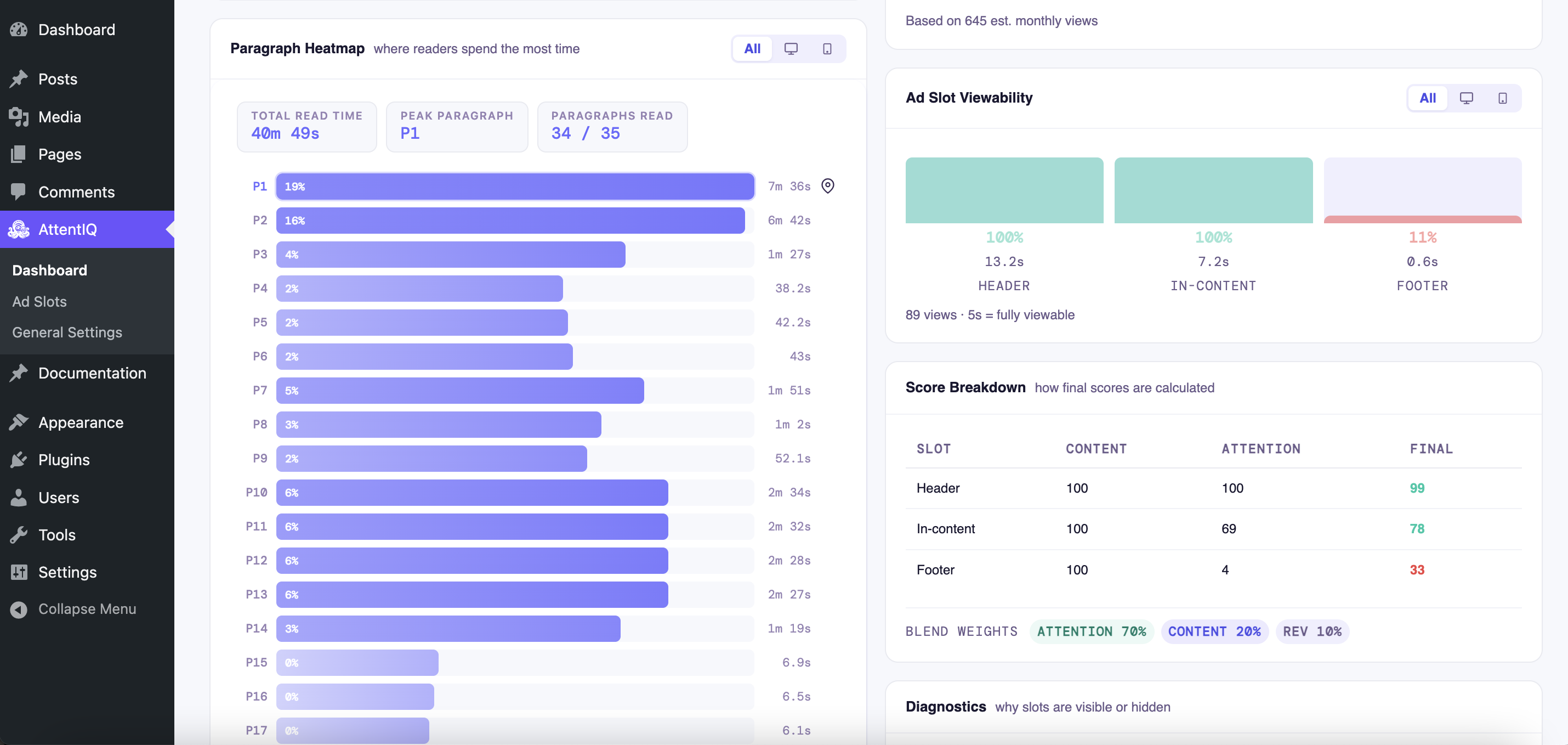The height and width of the screenshot is (745, 1568).
Task: Click the Media icon in sidebar
Action: (x=19, y=117)
